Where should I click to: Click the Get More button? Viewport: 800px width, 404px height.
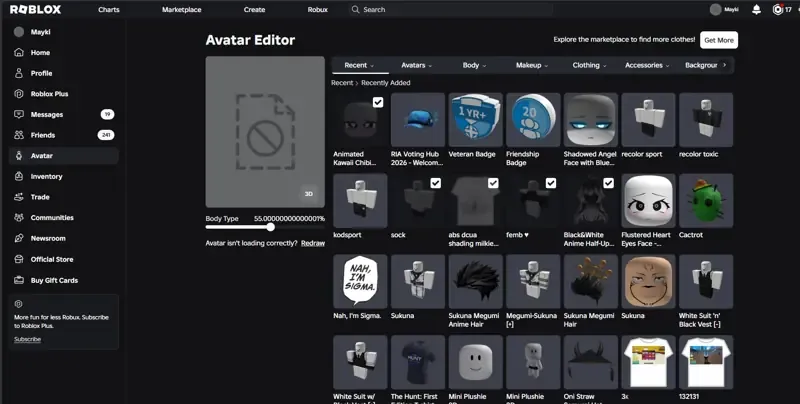point(719,40)
